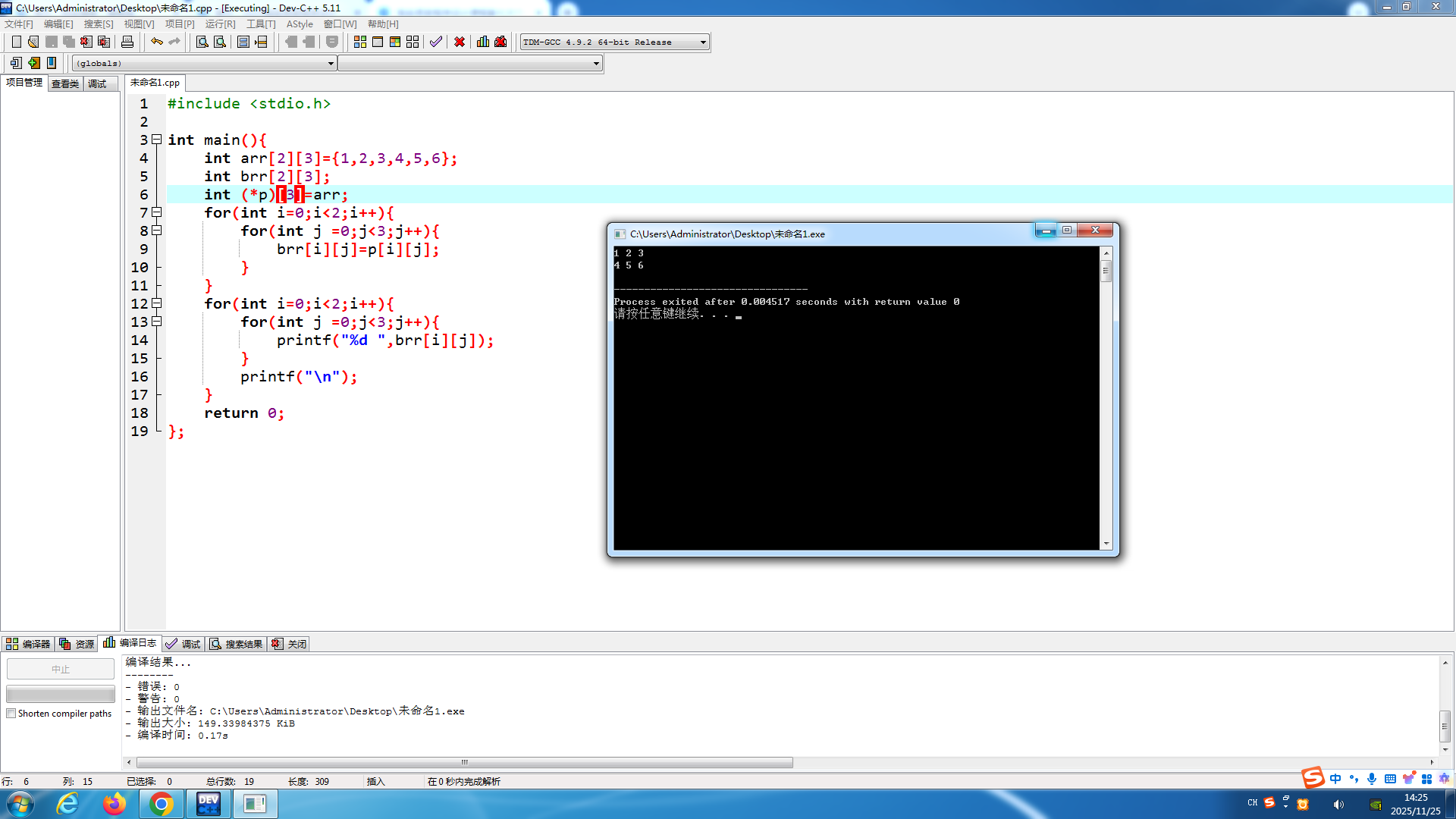
Task: Click the Print toolbar icon
Action: tap(127, 42)
